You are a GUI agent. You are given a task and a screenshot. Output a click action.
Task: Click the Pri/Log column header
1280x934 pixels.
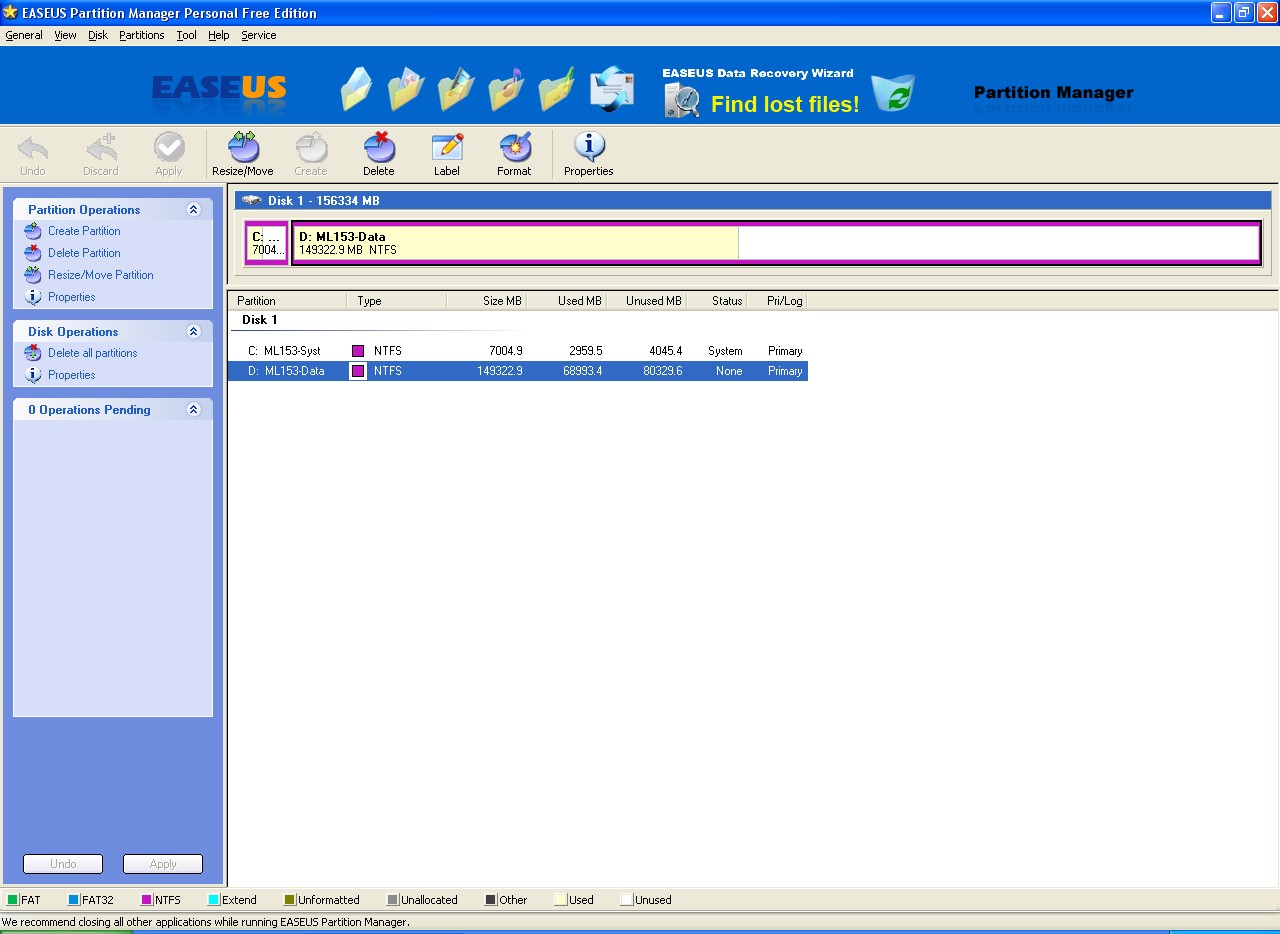tap(777, 301)
